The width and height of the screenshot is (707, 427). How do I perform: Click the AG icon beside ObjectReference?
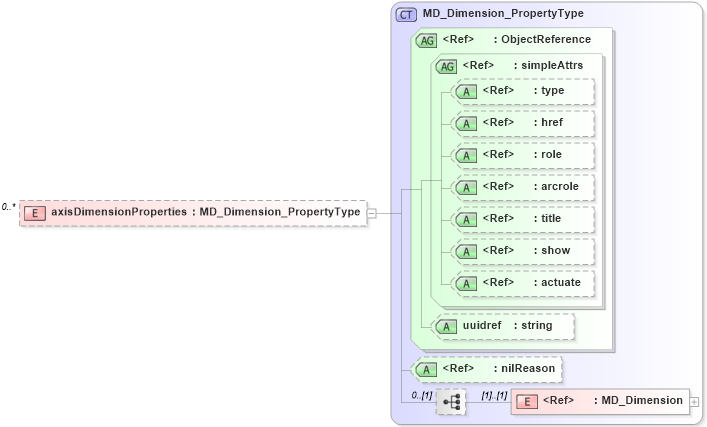(x=426, y=41)
